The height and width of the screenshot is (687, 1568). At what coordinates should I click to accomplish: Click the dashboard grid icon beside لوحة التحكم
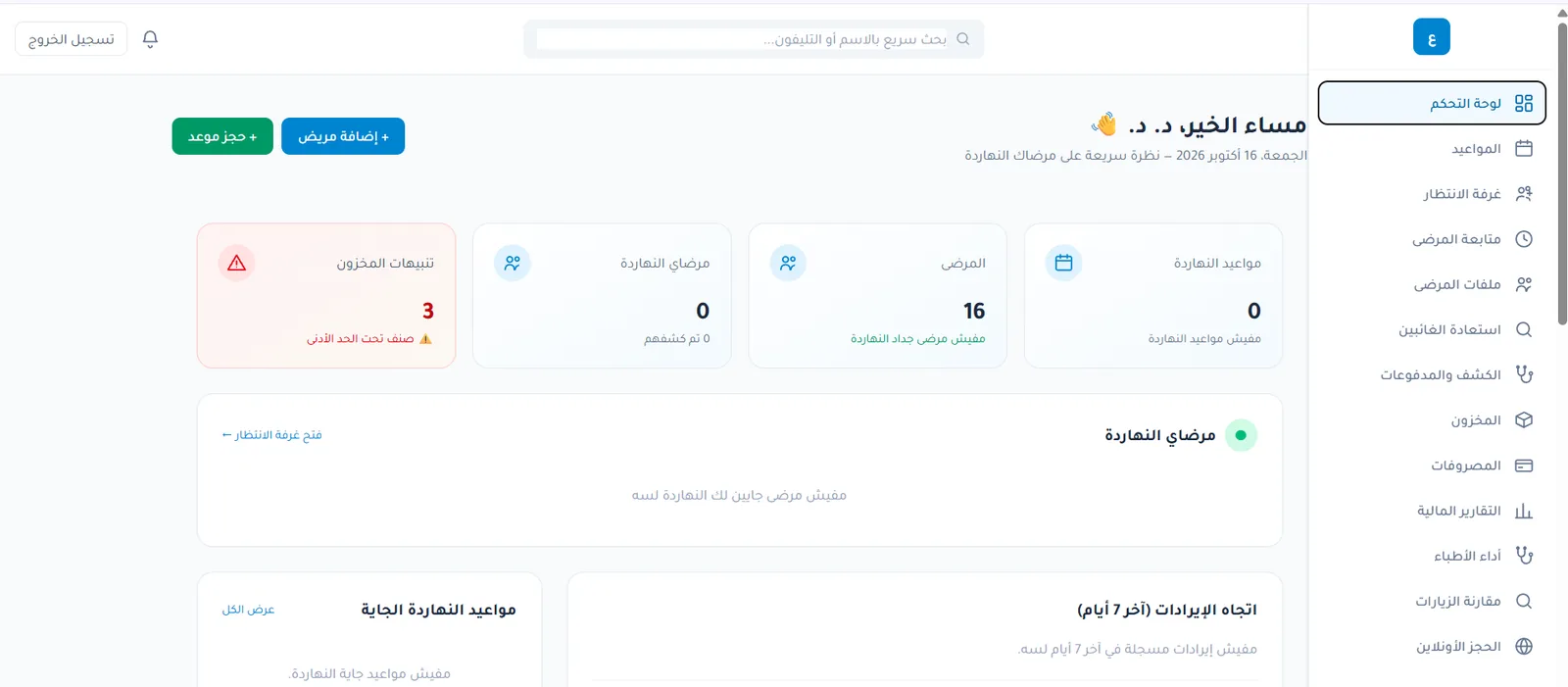click(x=1524, y=103)
